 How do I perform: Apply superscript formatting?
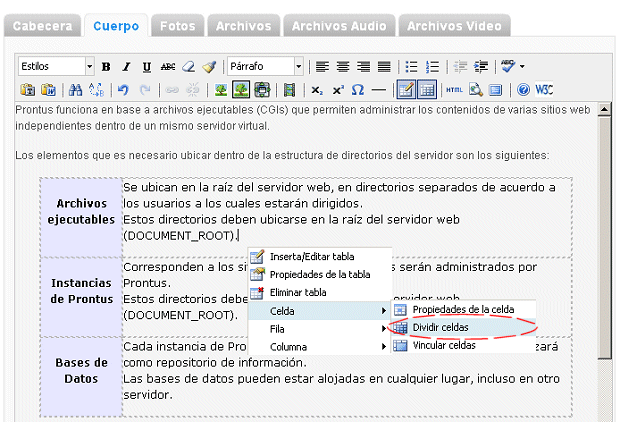click(x=337, y=91)
